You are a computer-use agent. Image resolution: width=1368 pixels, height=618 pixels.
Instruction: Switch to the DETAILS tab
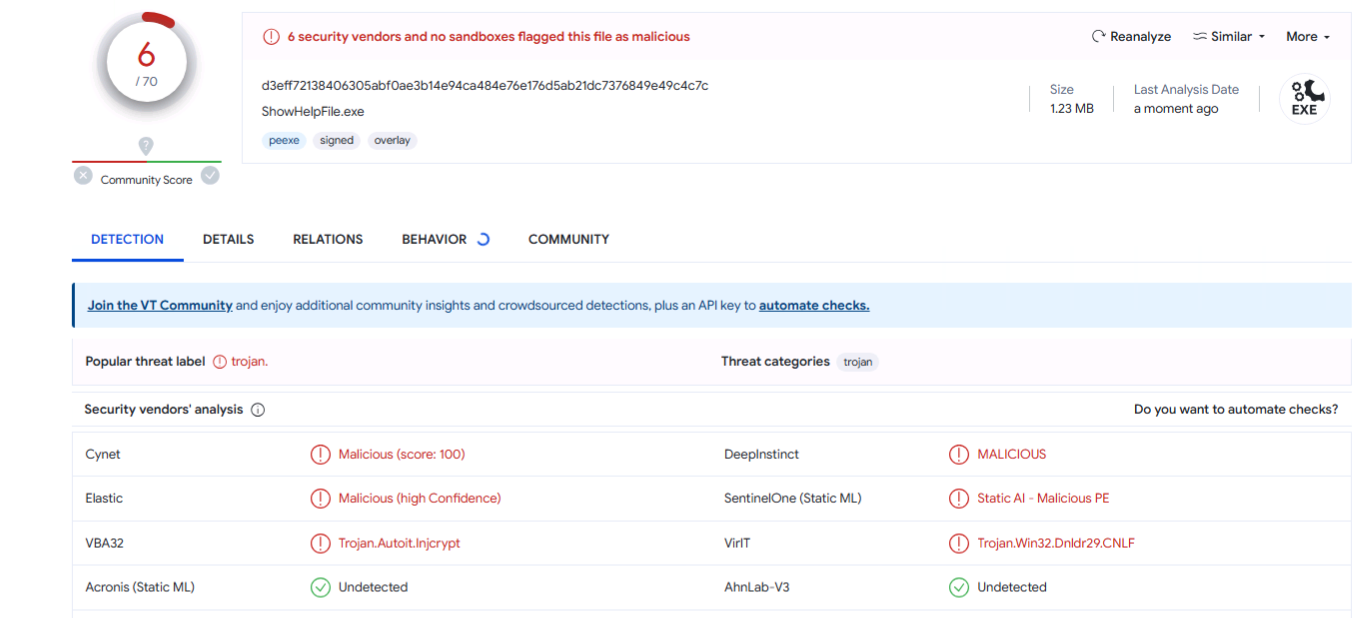point(228,239)
